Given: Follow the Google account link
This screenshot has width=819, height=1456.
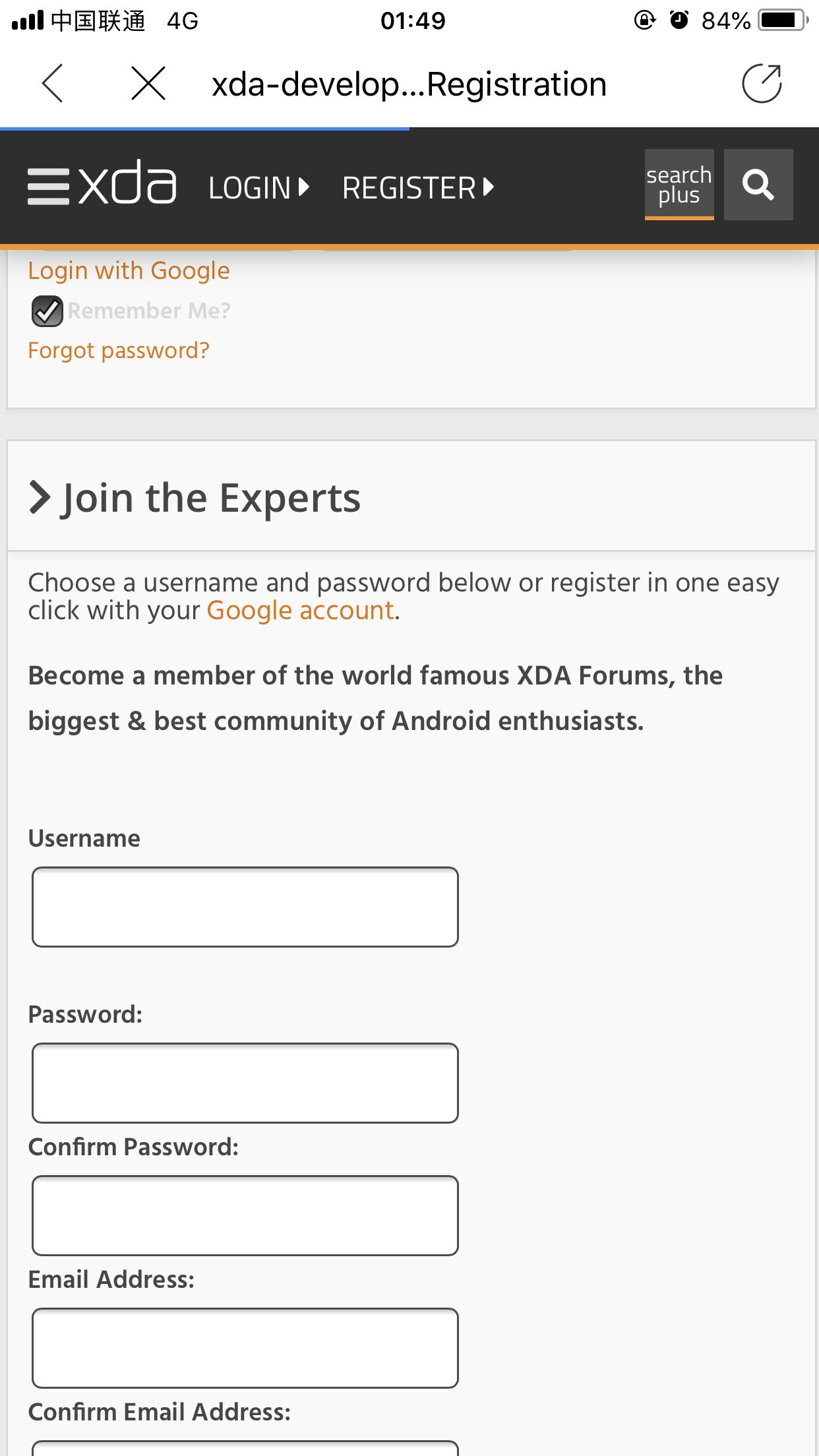Looking at the screenshot, I should [301, 611].
